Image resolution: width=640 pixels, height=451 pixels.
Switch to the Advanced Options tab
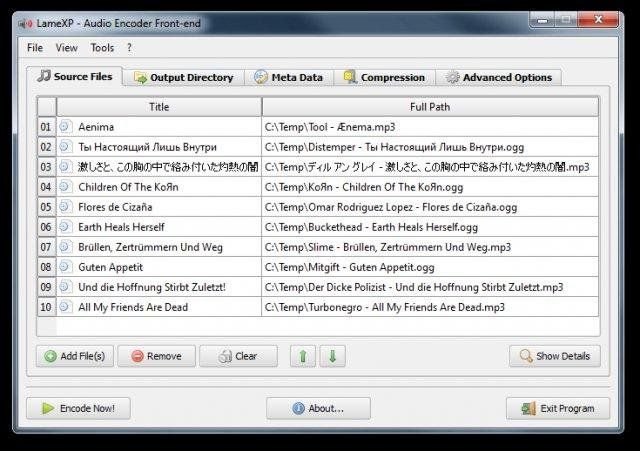pyautogui.click(x=499, y=77)
